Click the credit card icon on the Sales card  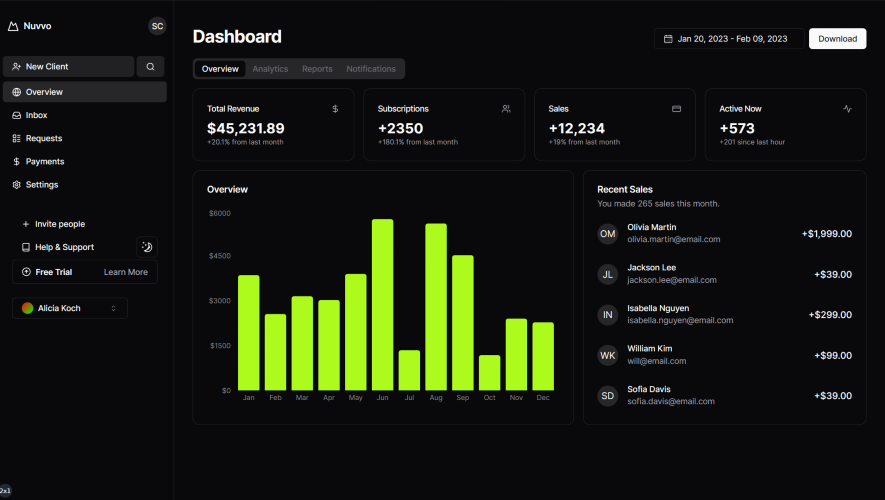point(676,109)
